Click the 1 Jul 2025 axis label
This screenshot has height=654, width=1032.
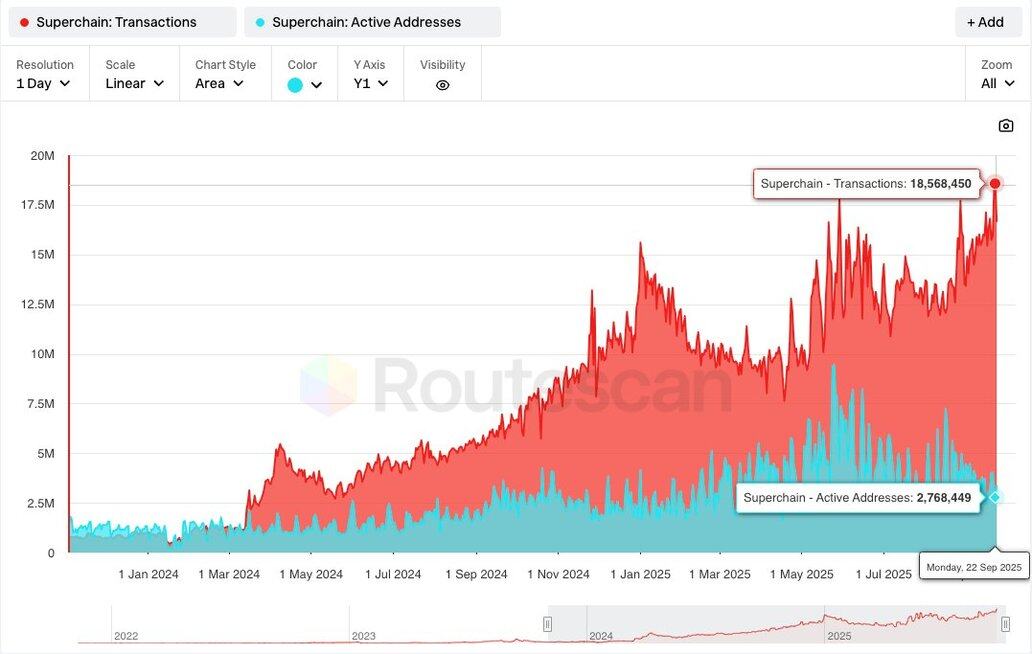coord(883,574)
